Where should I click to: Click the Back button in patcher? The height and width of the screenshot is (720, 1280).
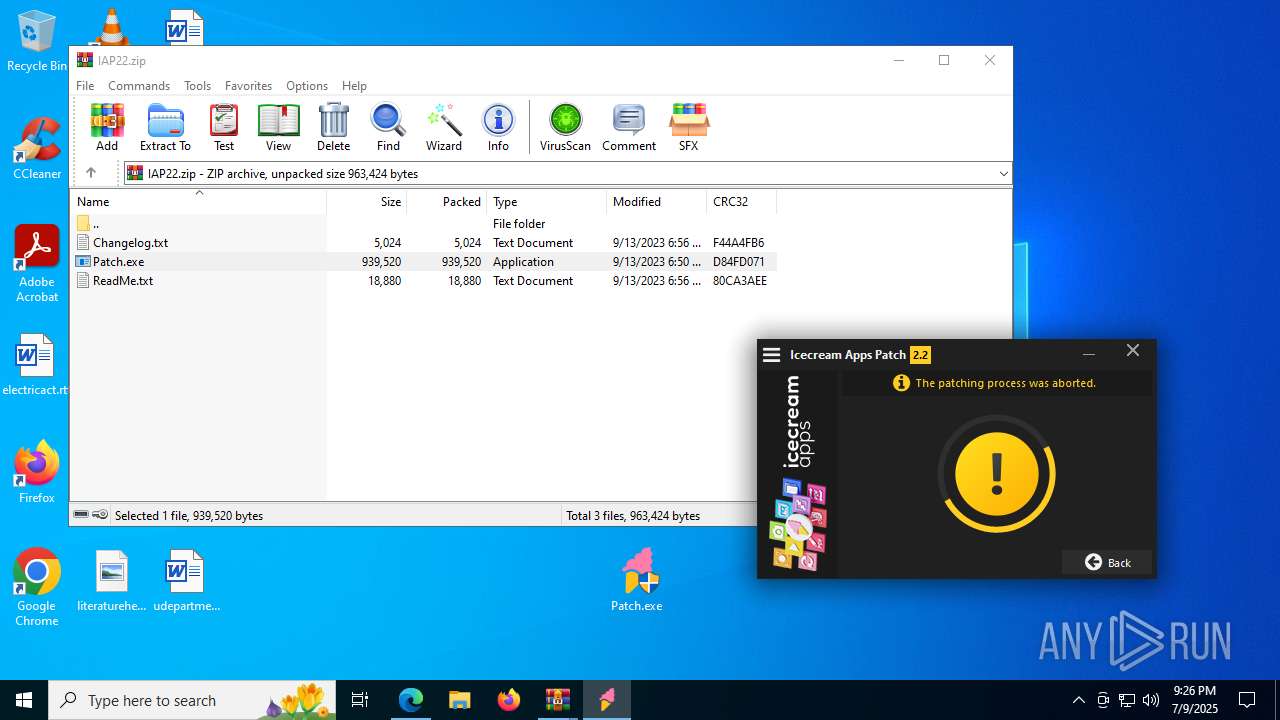(1107, 562)
